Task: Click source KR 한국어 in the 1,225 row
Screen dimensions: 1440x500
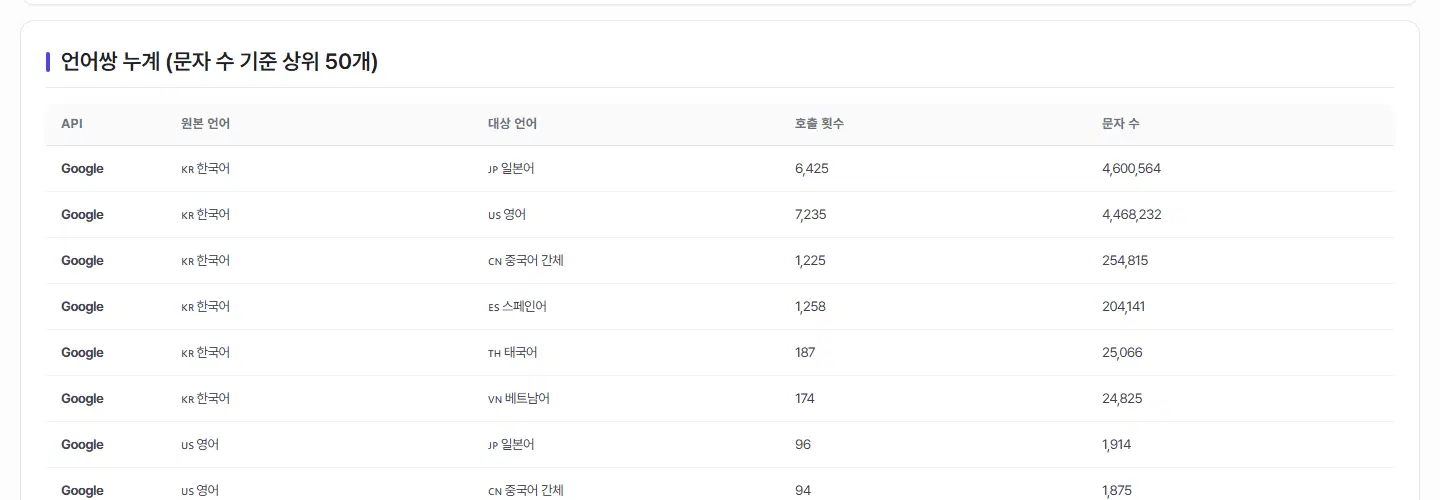Action: (205, 261)
